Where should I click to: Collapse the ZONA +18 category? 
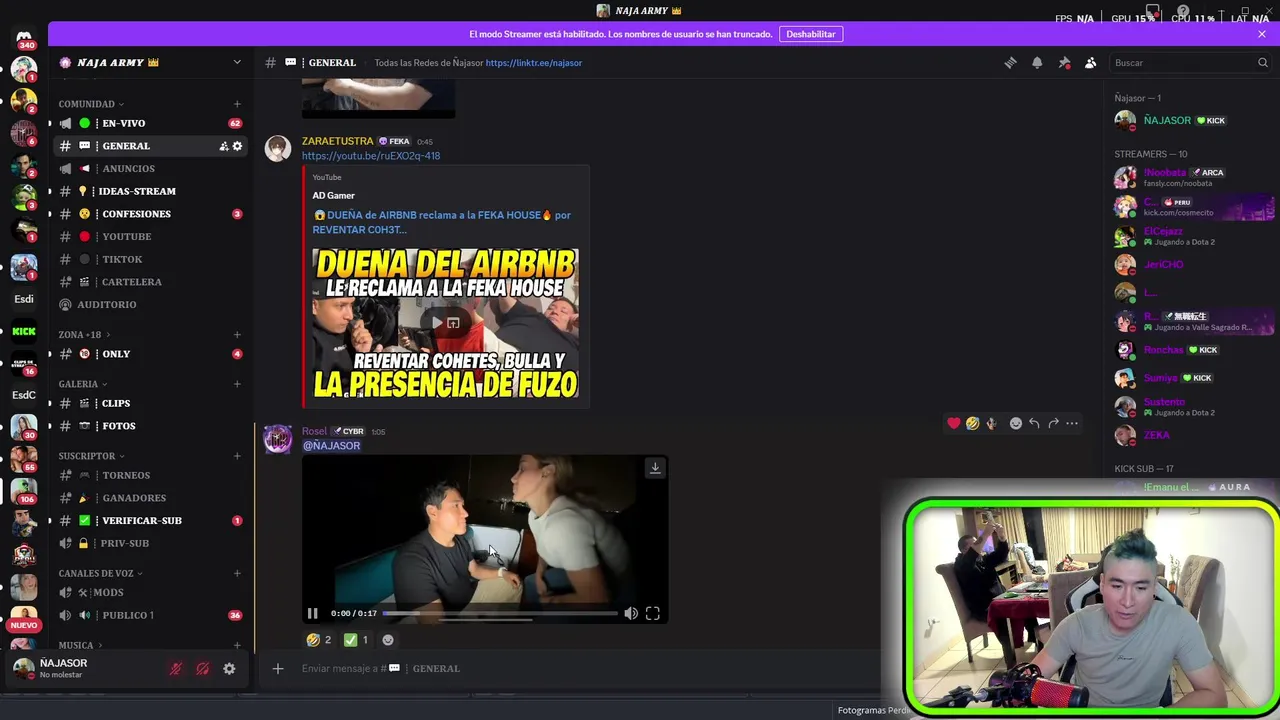point(84,334)
